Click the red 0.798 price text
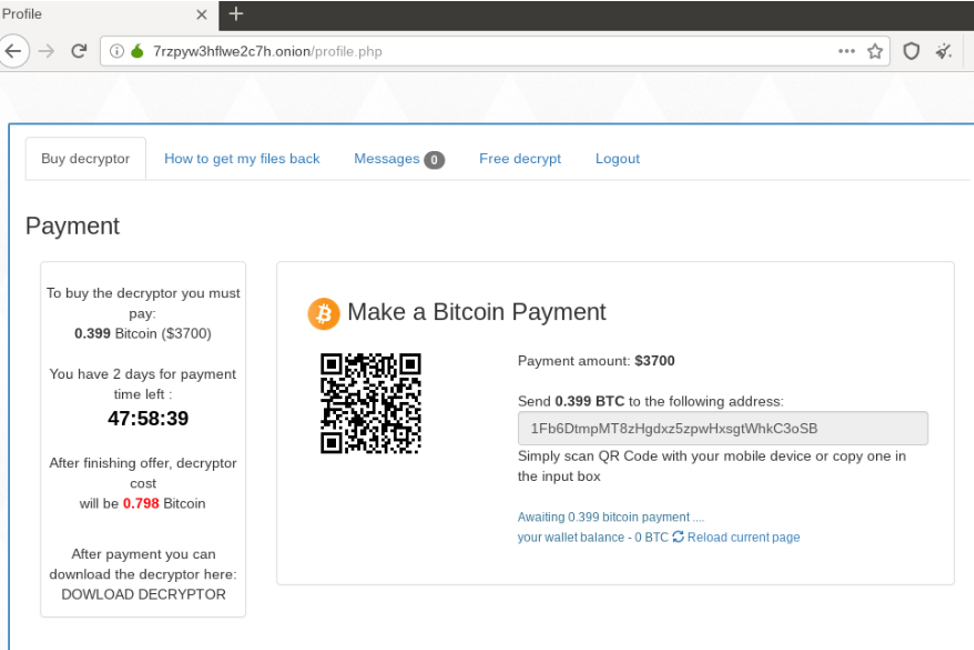 point(141,503)
